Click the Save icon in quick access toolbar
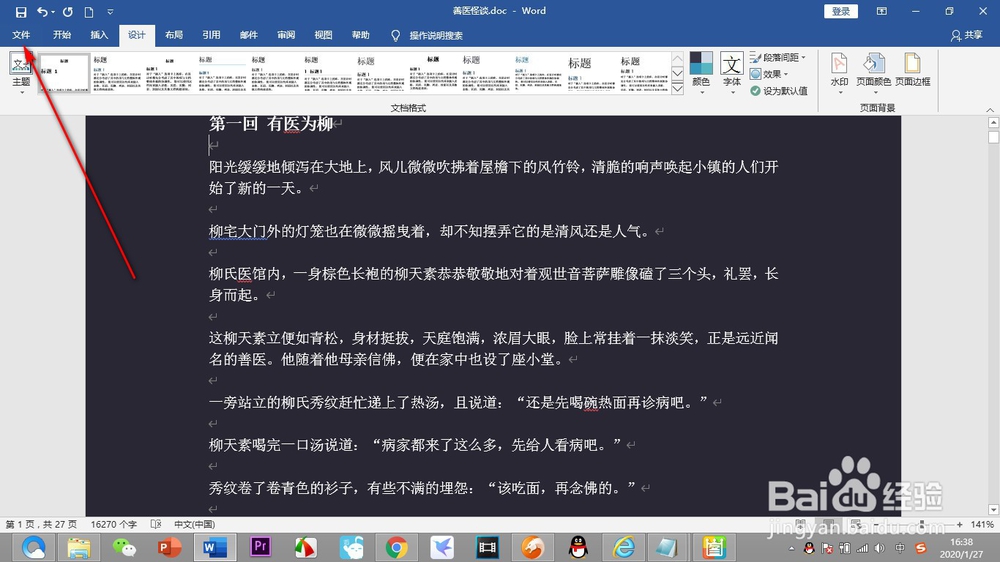The image size is (1000, 562). pos(21,11)
